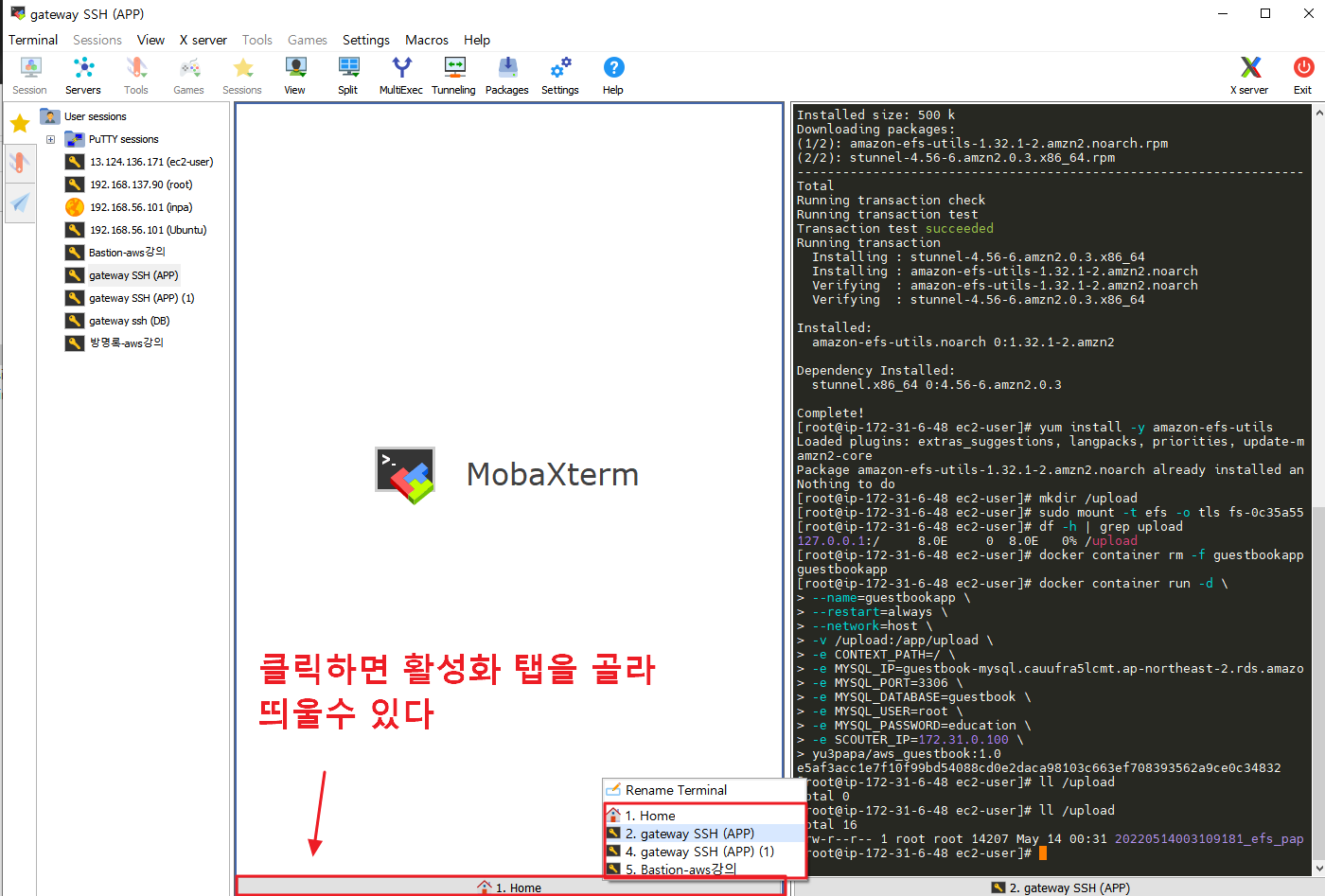Open the Settings menu
This screenshot has height=896, width=1325.
click(366, 40)
